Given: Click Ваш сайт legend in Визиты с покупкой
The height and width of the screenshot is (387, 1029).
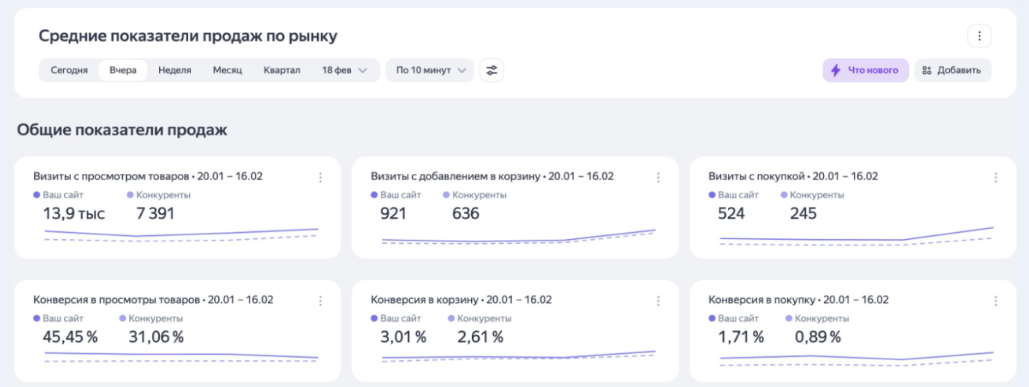Looking at the screenshot, I should pos(734,195).
